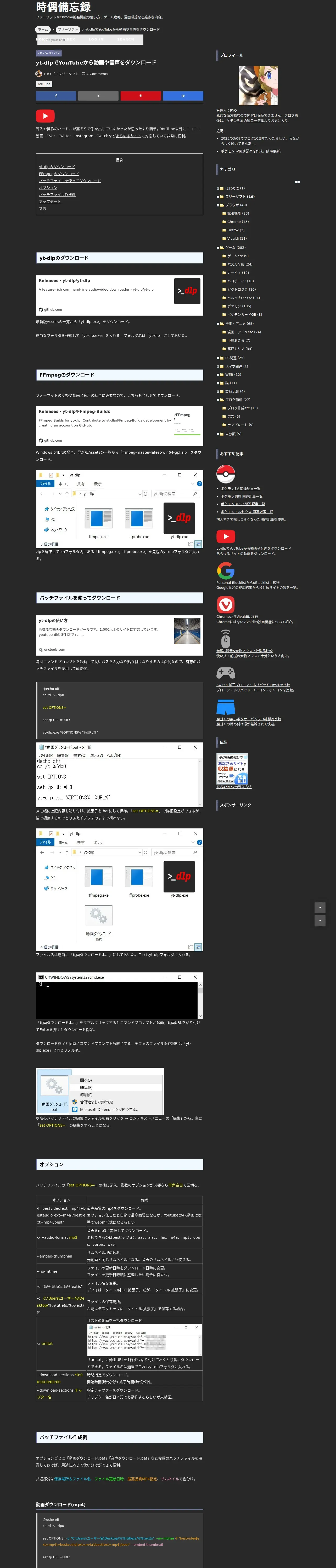The width and height of the screenshot is (336, 1568).
Task: Click help icon in first Explorer screenshot
Action: pyautogui.click(x=199, y=484)
